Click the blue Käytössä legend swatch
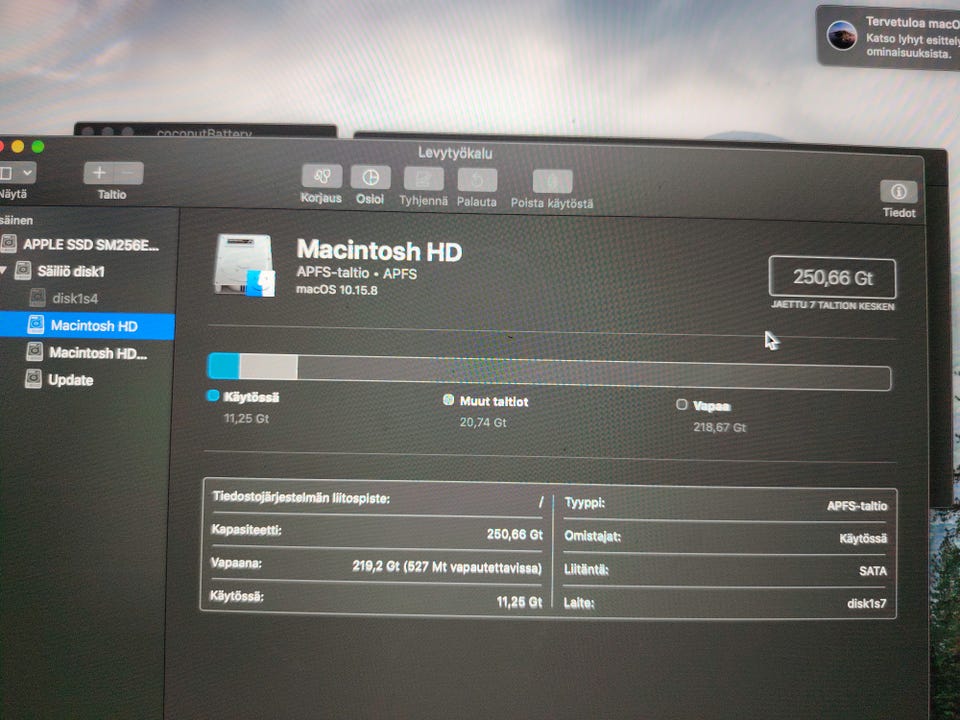The image size is (960, 720). pos(213,396)
